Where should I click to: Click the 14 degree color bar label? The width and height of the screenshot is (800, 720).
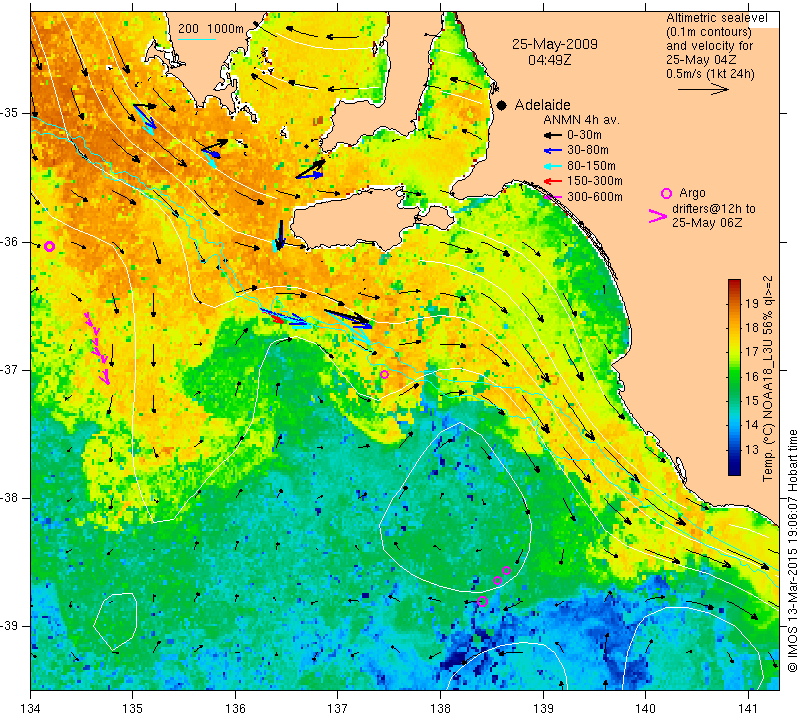tap(752, 425)
